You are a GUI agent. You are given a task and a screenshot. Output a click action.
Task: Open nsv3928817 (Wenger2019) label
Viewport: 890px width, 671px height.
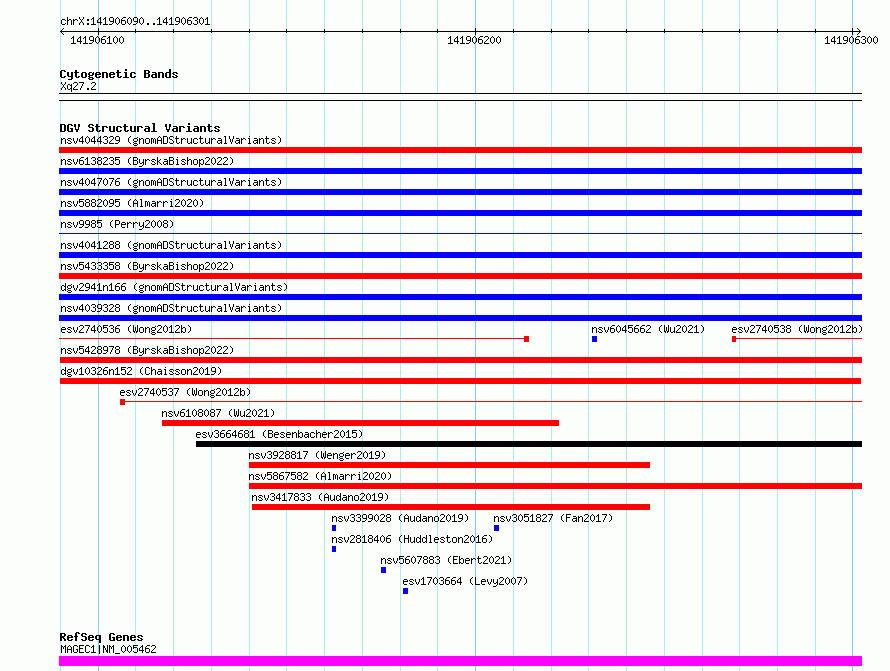click(x=317, y=455)
